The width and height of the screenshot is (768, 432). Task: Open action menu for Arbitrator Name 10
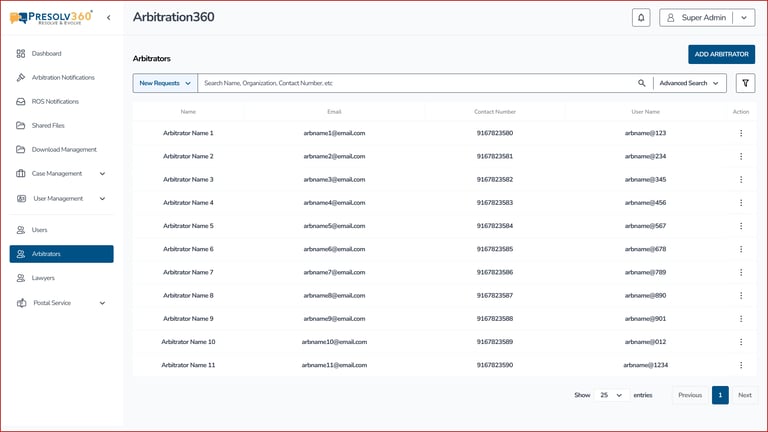coord(741,342)
